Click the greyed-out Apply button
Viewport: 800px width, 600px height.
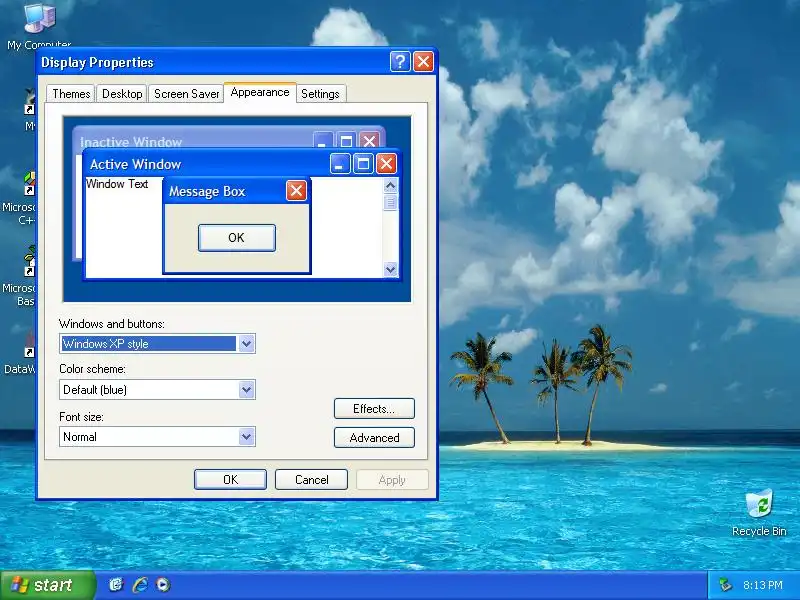tap(392, 480)
